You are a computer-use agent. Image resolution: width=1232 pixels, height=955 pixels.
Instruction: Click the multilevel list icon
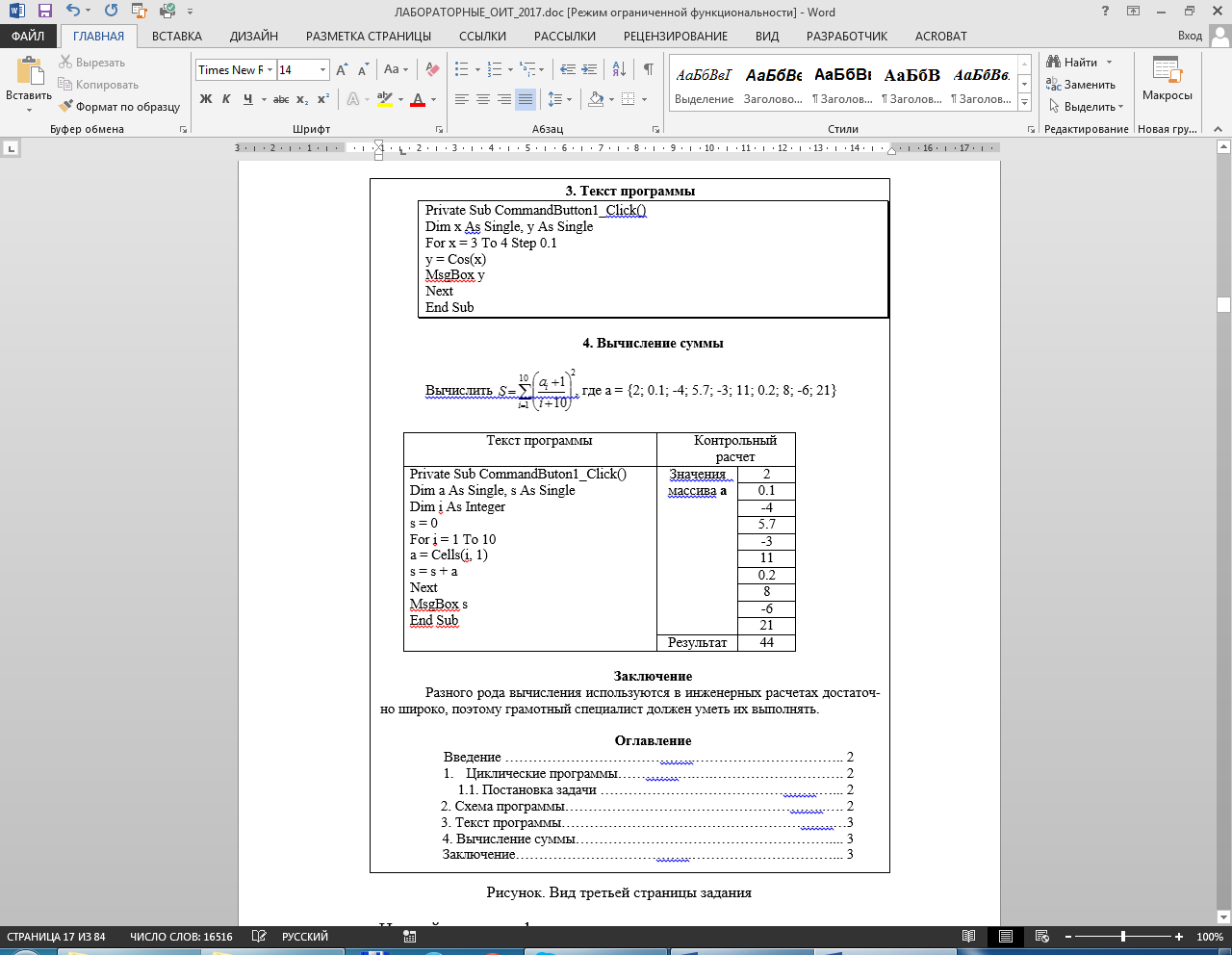tap(527, 69)
